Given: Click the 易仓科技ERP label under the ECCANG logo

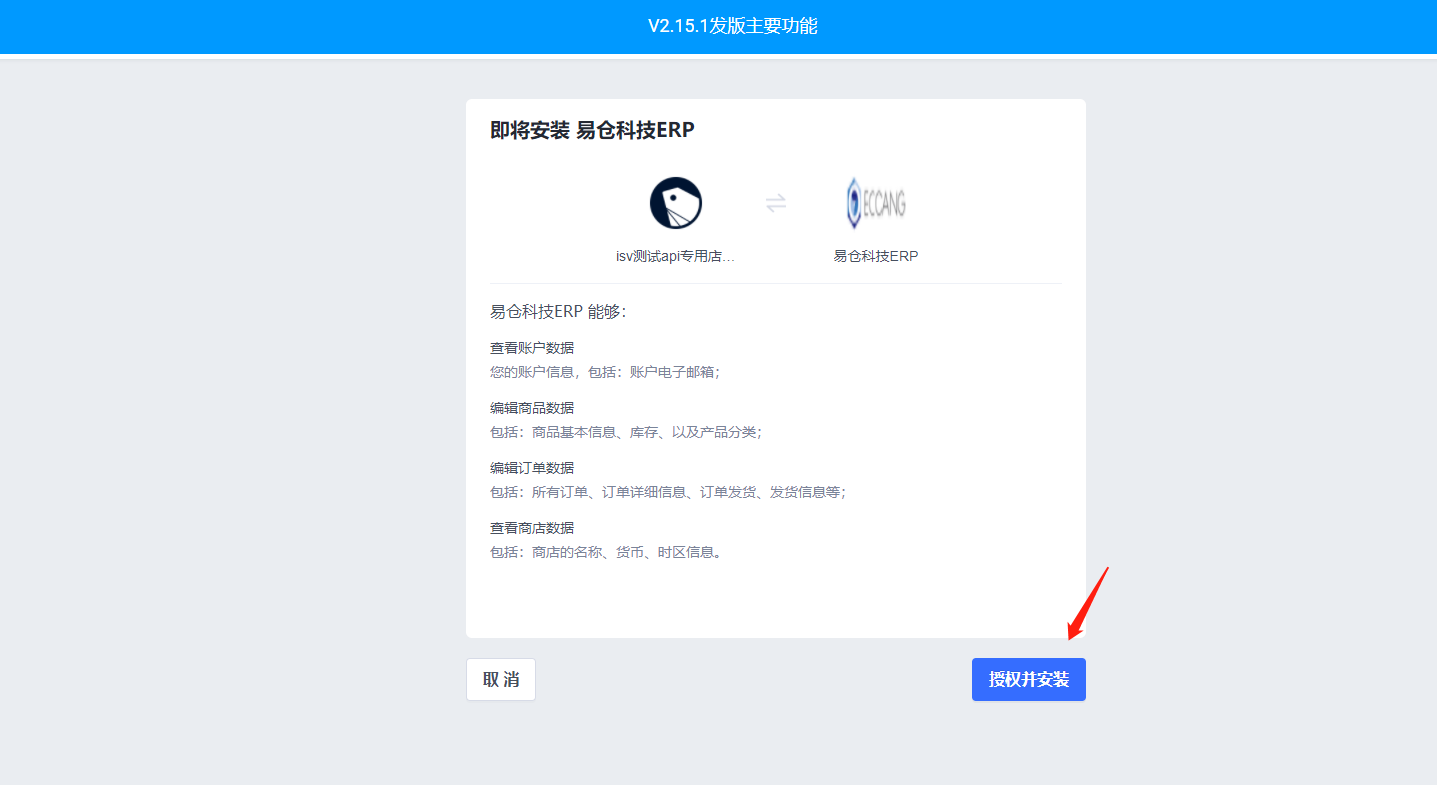Looking at the screenshot, I should 876,256.
